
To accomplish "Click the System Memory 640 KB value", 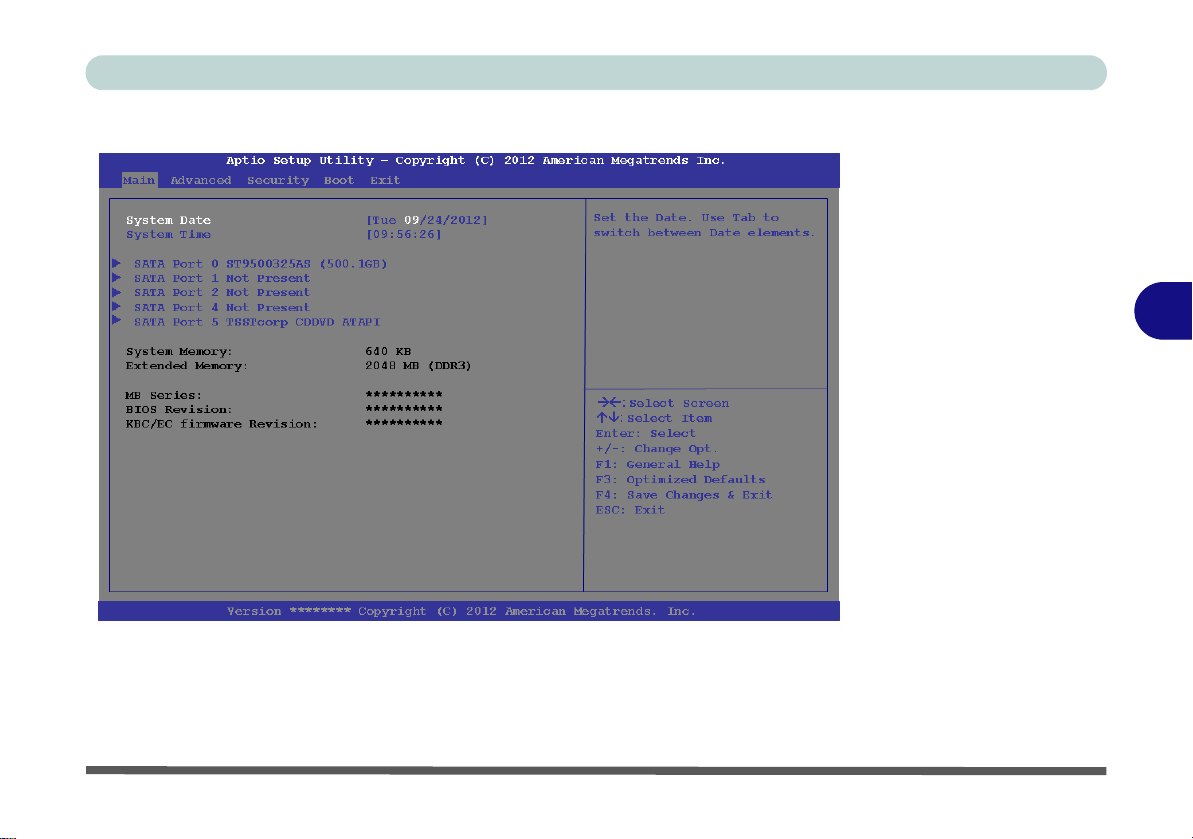I will 388,351.
